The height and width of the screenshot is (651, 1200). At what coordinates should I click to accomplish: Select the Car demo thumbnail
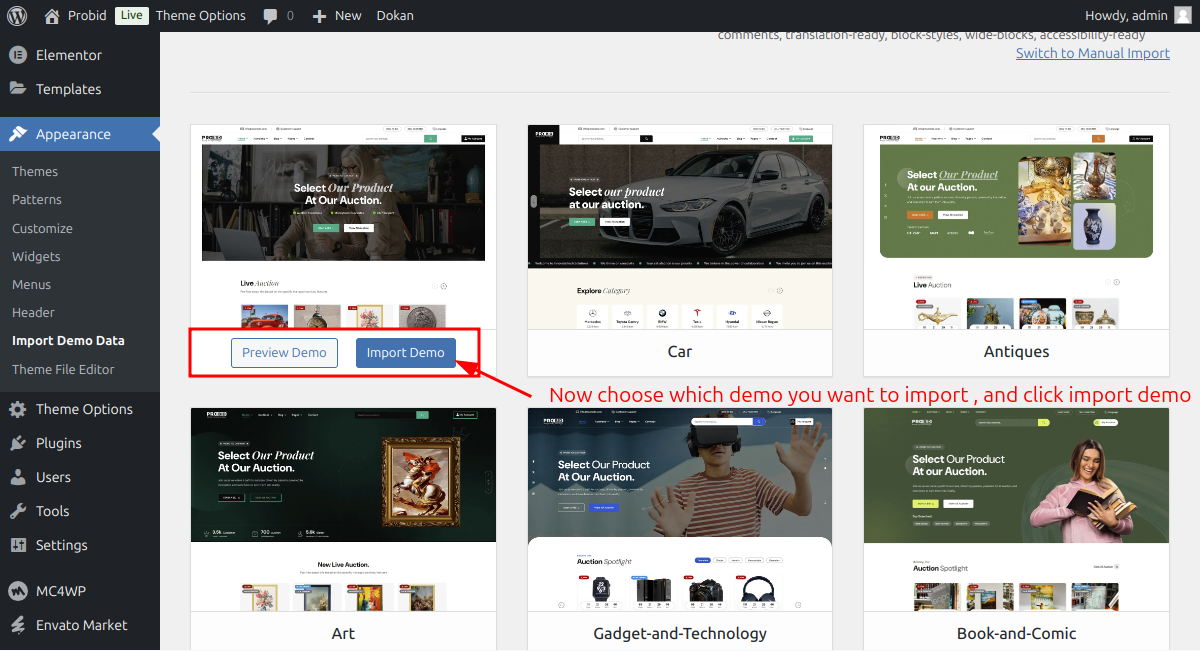pos(680,228)
